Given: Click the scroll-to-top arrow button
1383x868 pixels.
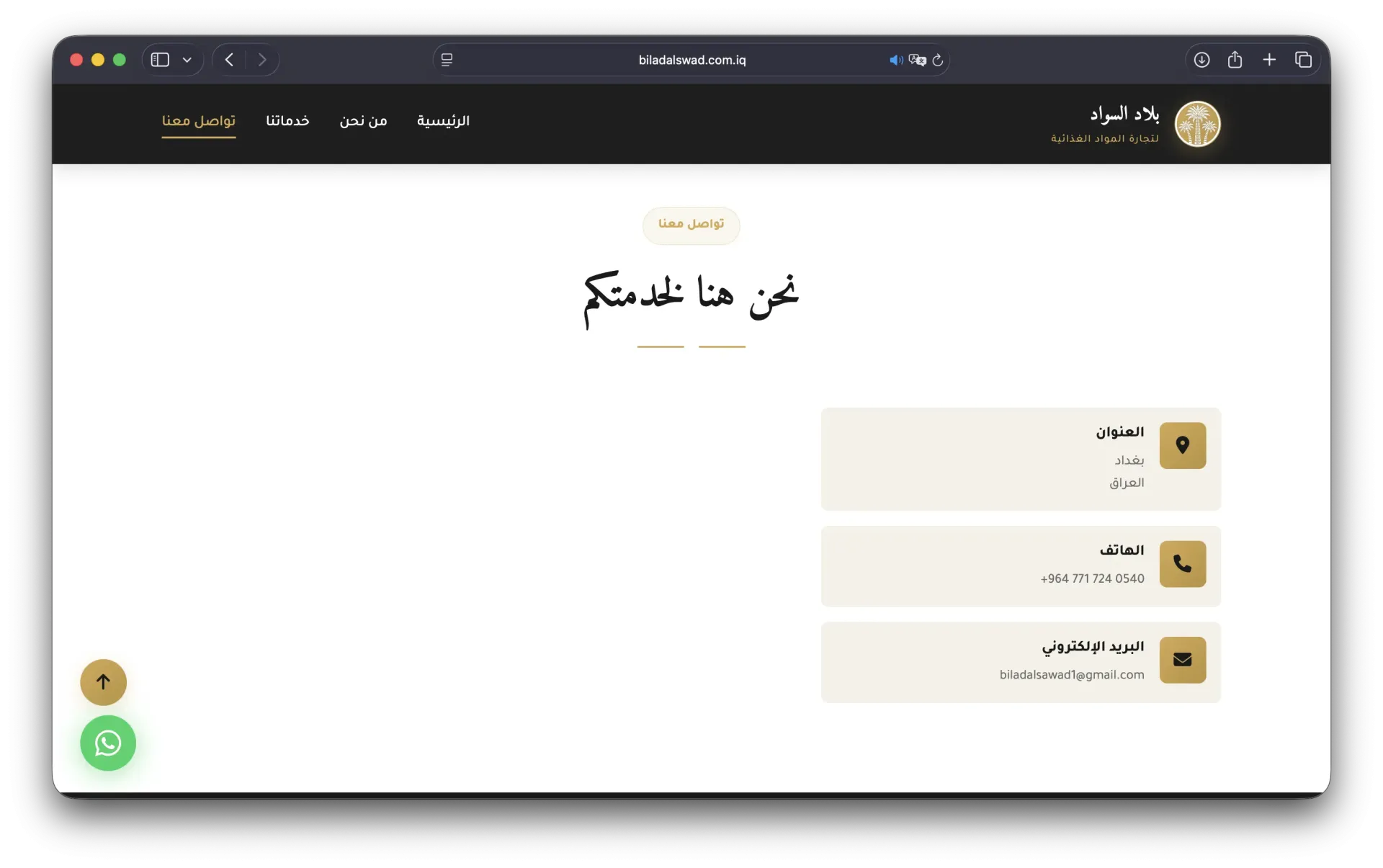Looking at the screenshot, I should point(103,682).
